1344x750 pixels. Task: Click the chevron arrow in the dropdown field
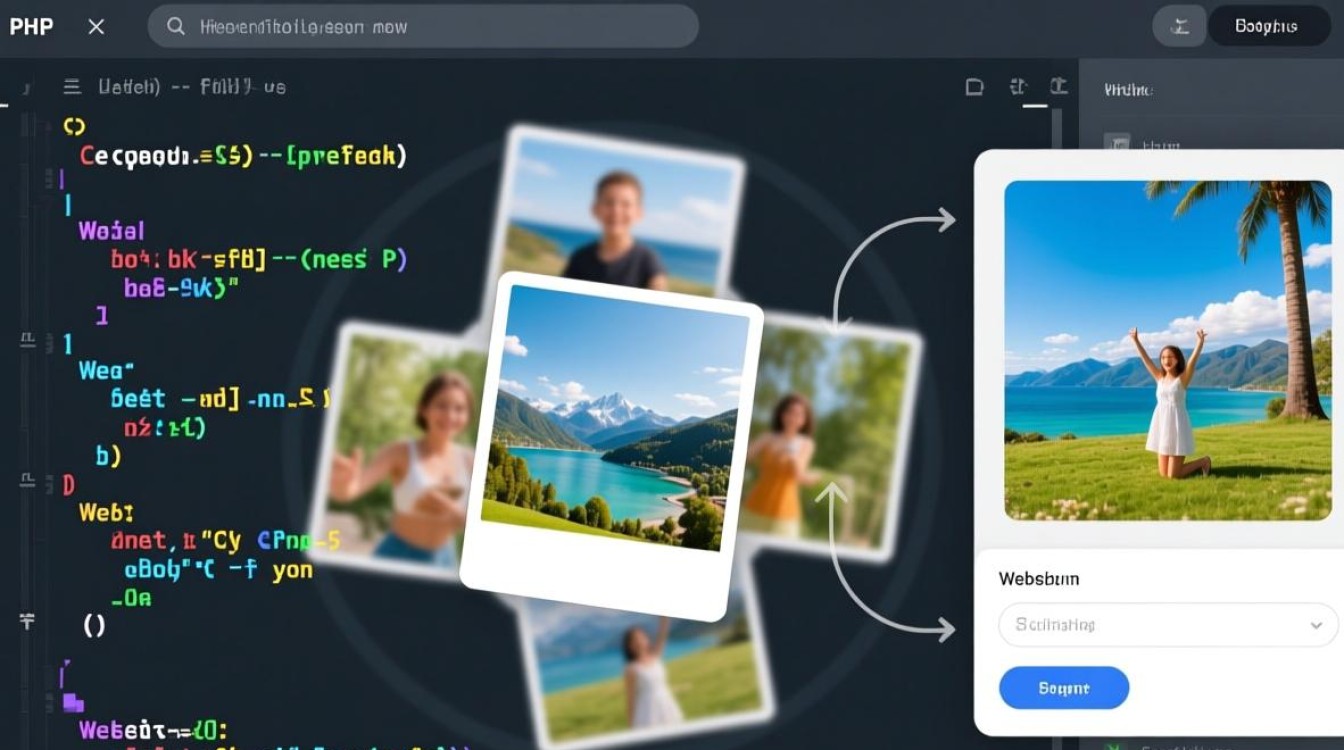[1316, 625]
